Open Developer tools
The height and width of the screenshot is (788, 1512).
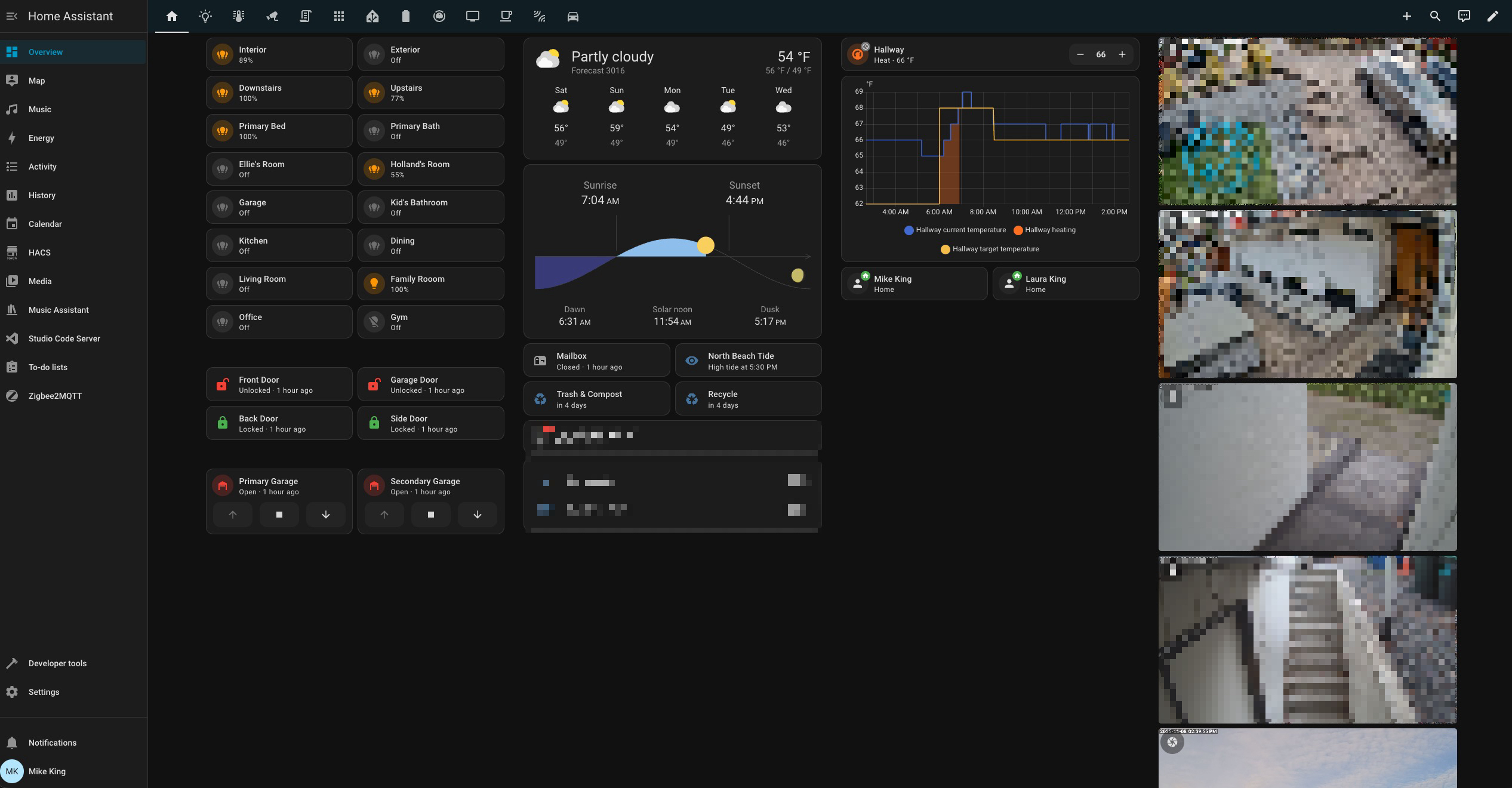(73, 663)
